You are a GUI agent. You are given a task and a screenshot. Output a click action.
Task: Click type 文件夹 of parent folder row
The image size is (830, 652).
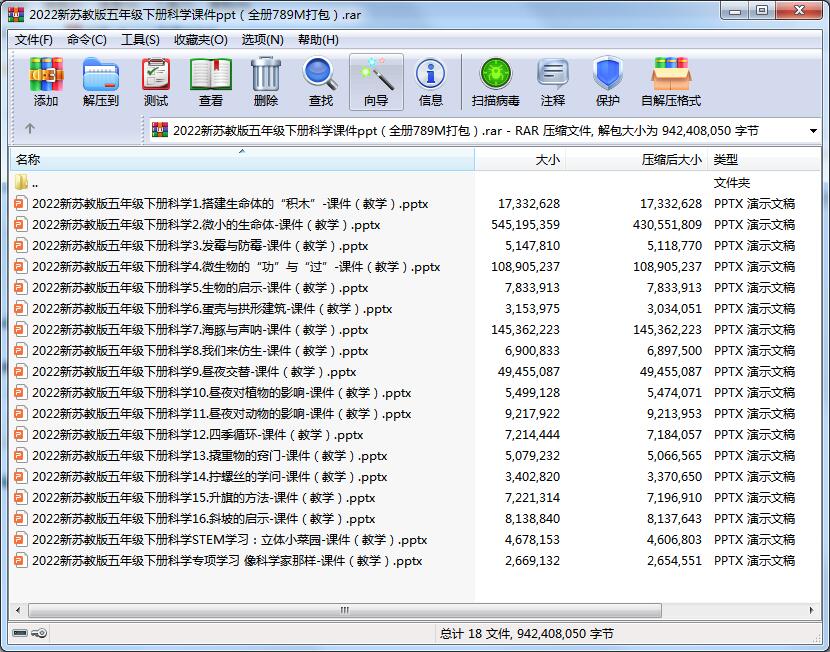point(732,183)
